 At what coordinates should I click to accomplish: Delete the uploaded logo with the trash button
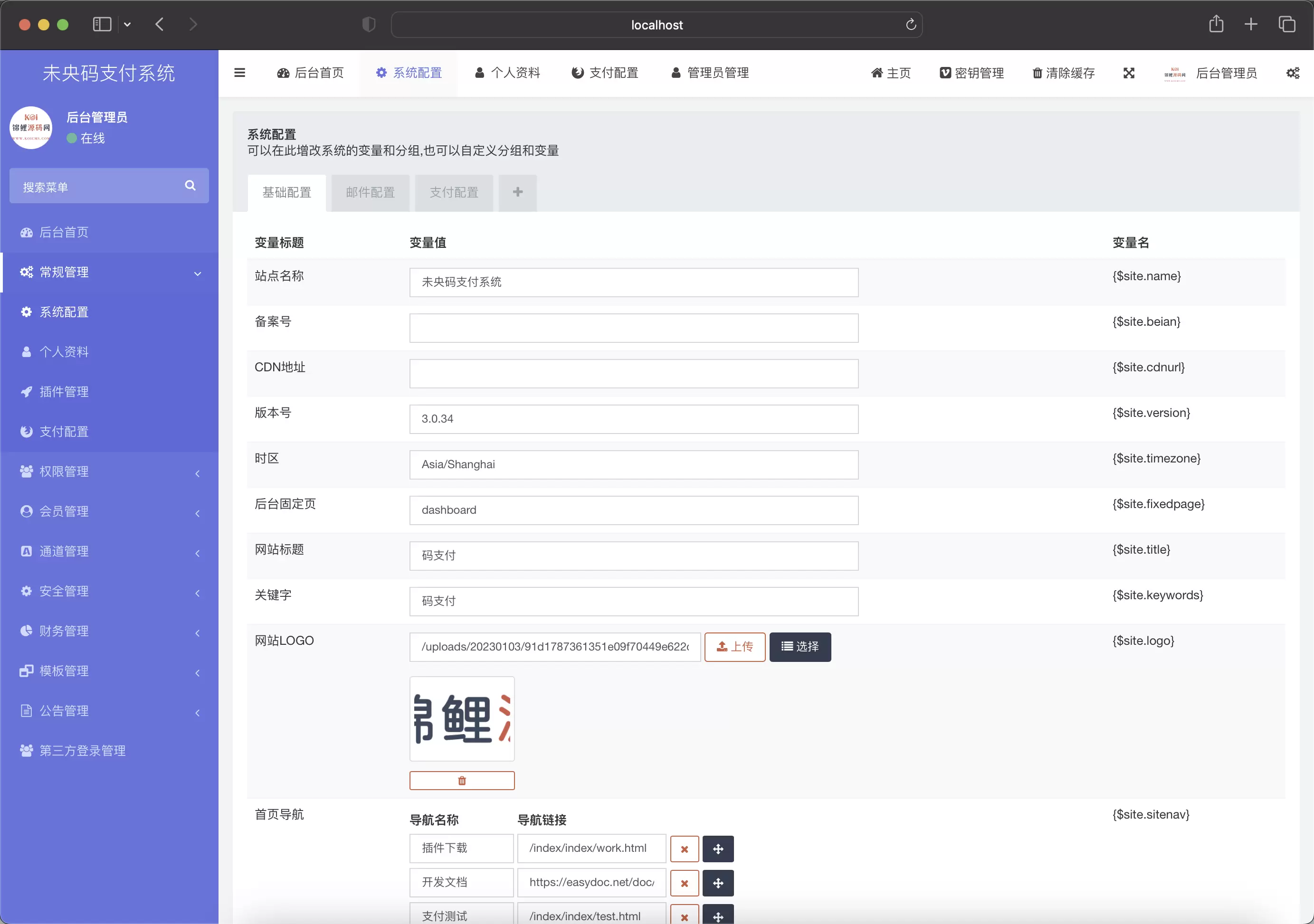click(x=462, y=781)
